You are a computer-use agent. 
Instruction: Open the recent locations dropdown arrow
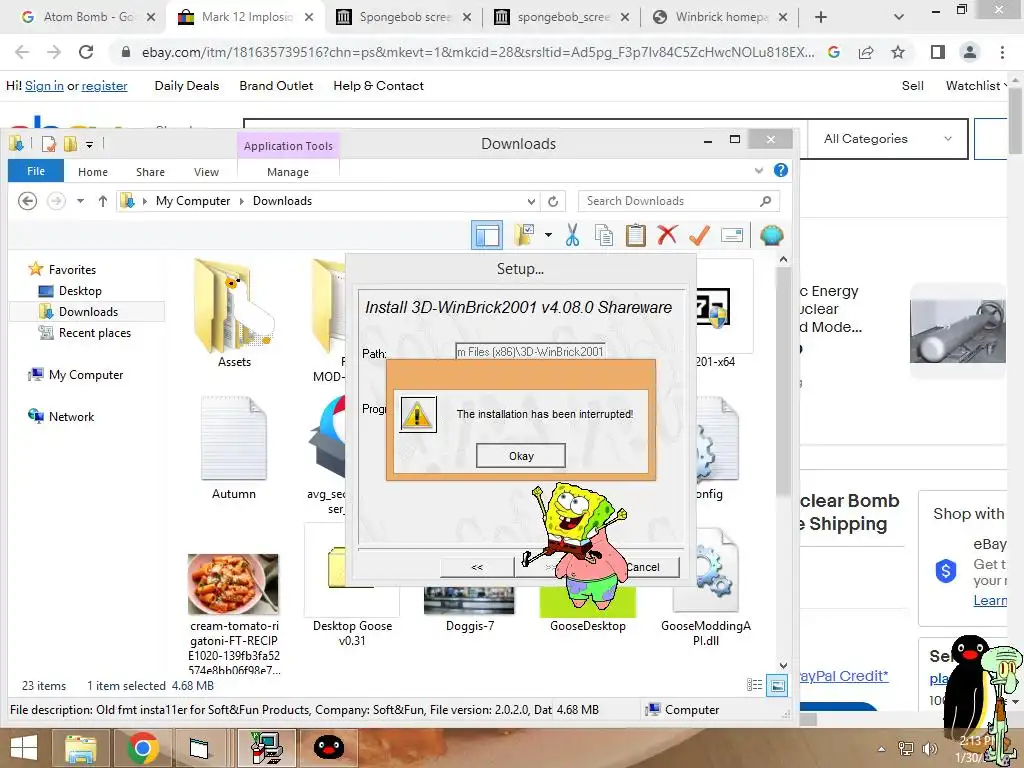[x=80, y=201]
